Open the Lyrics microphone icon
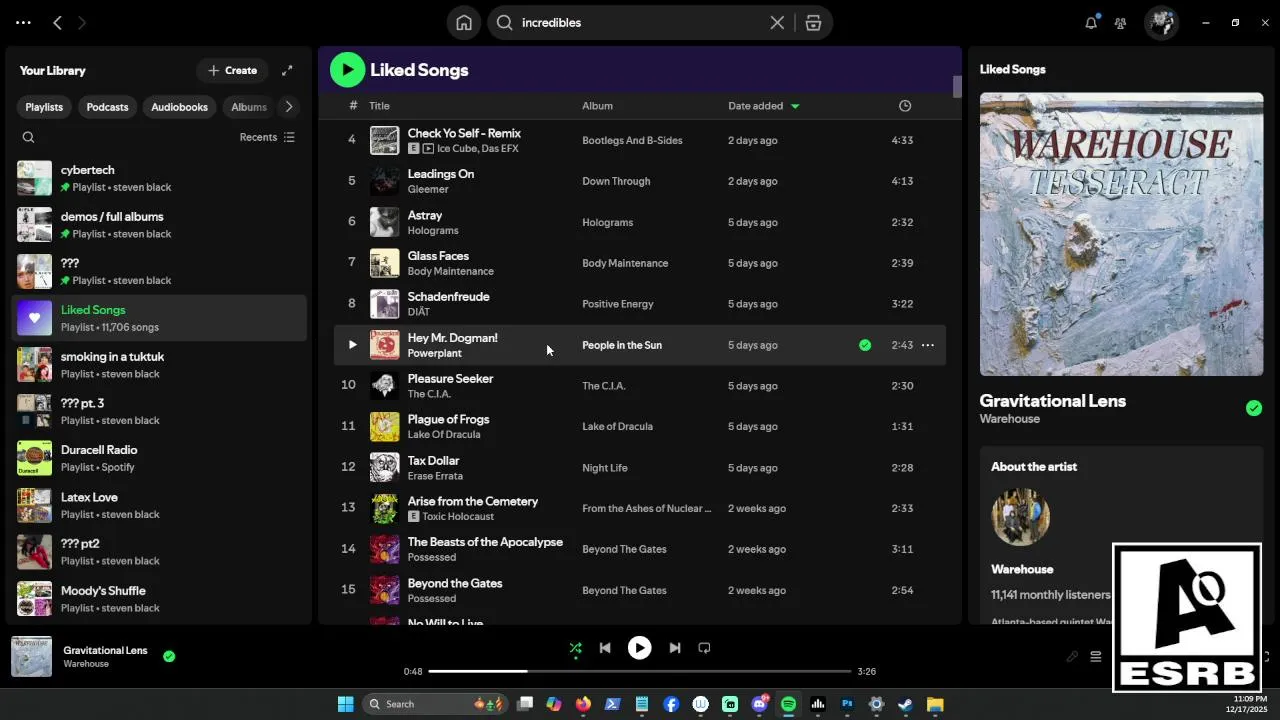The image size is (1280, 720). click(1072, 657)
